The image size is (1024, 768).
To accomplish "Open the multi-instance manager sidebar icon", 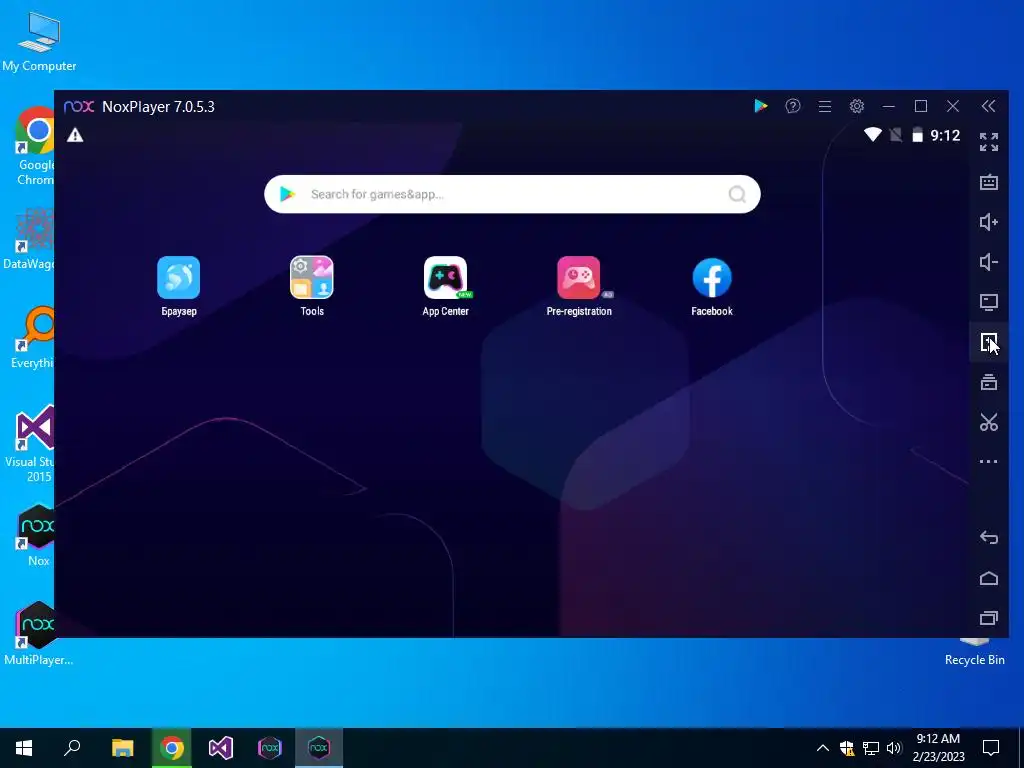I will click(x=989, y=382).
